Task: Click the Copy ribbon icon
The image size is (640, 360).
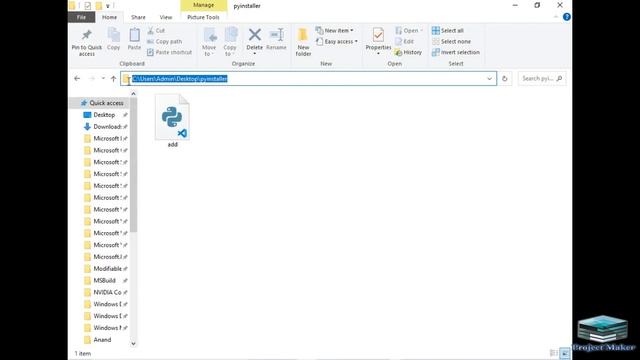Action: tap(113, 36)
